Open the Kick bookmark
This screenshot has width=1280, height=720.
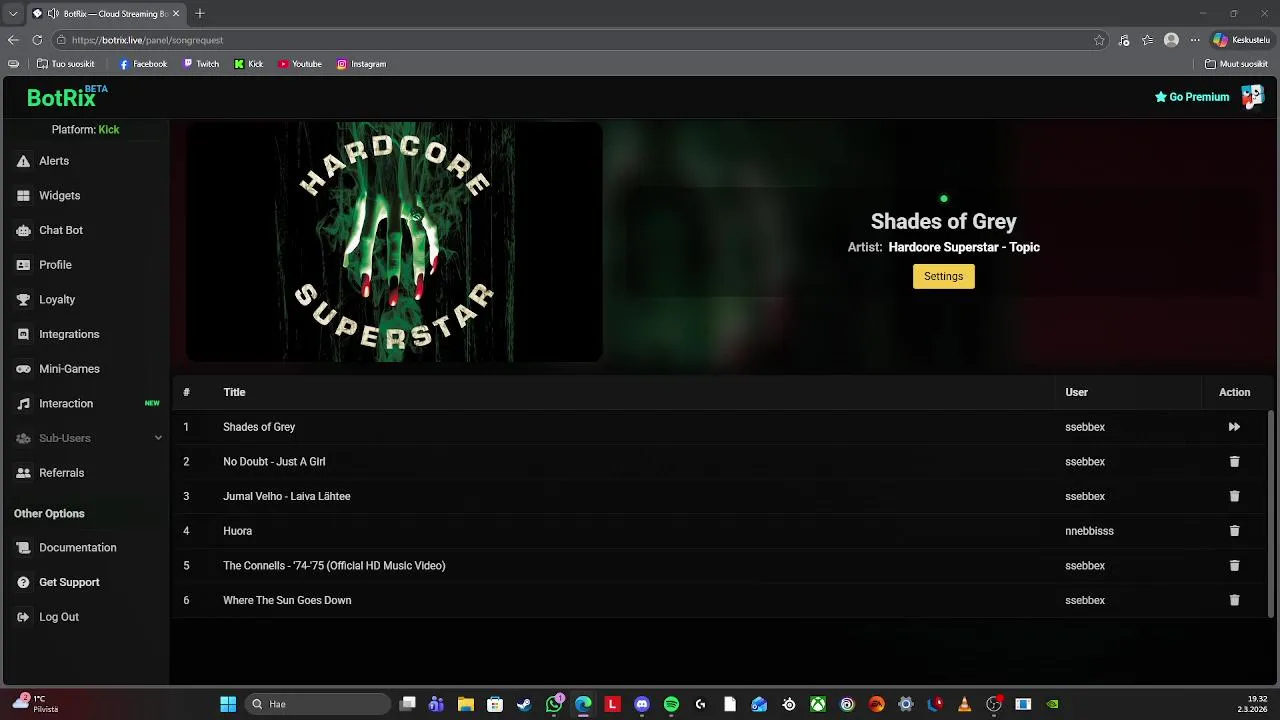click(x=249, y=64)
